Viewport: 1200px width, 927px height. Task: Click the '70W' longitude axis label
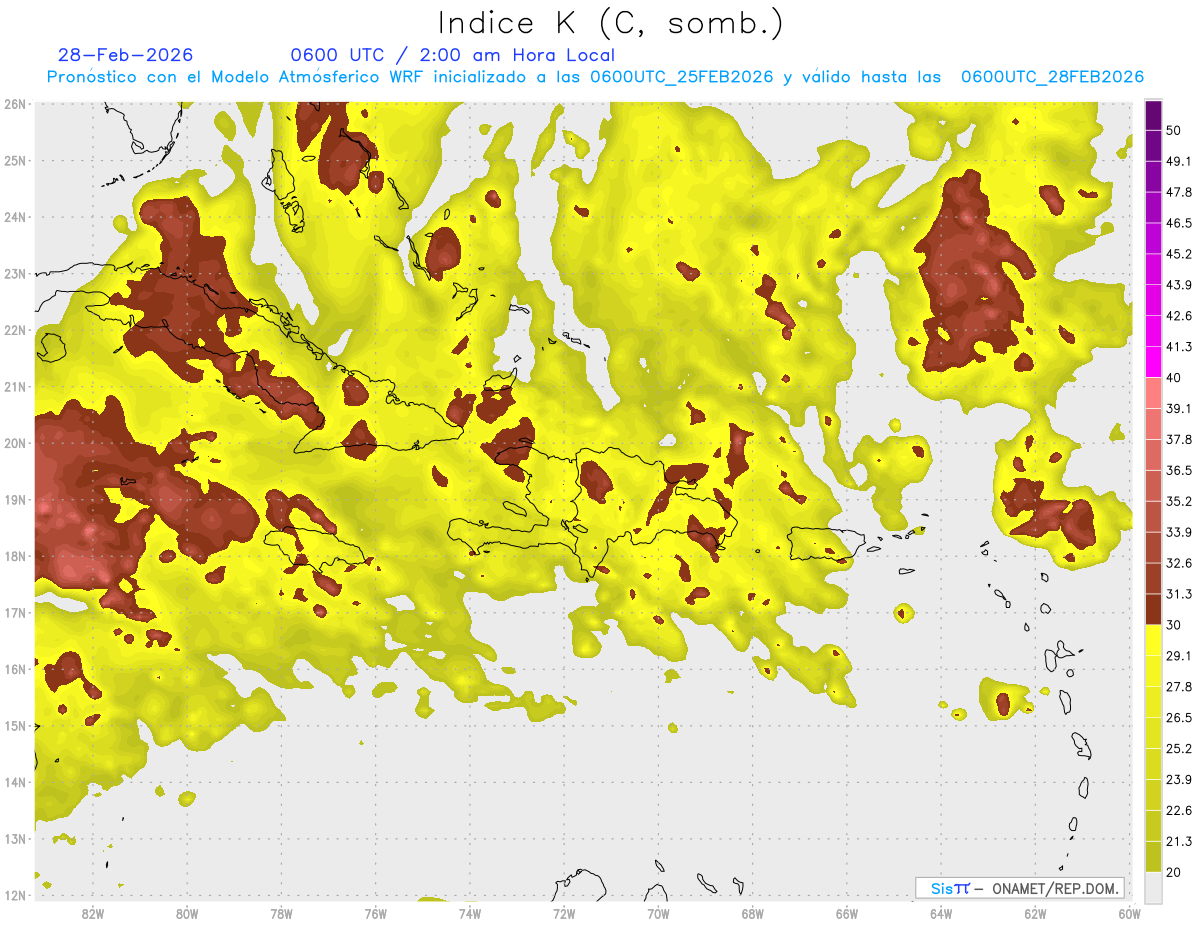point(658,914)
